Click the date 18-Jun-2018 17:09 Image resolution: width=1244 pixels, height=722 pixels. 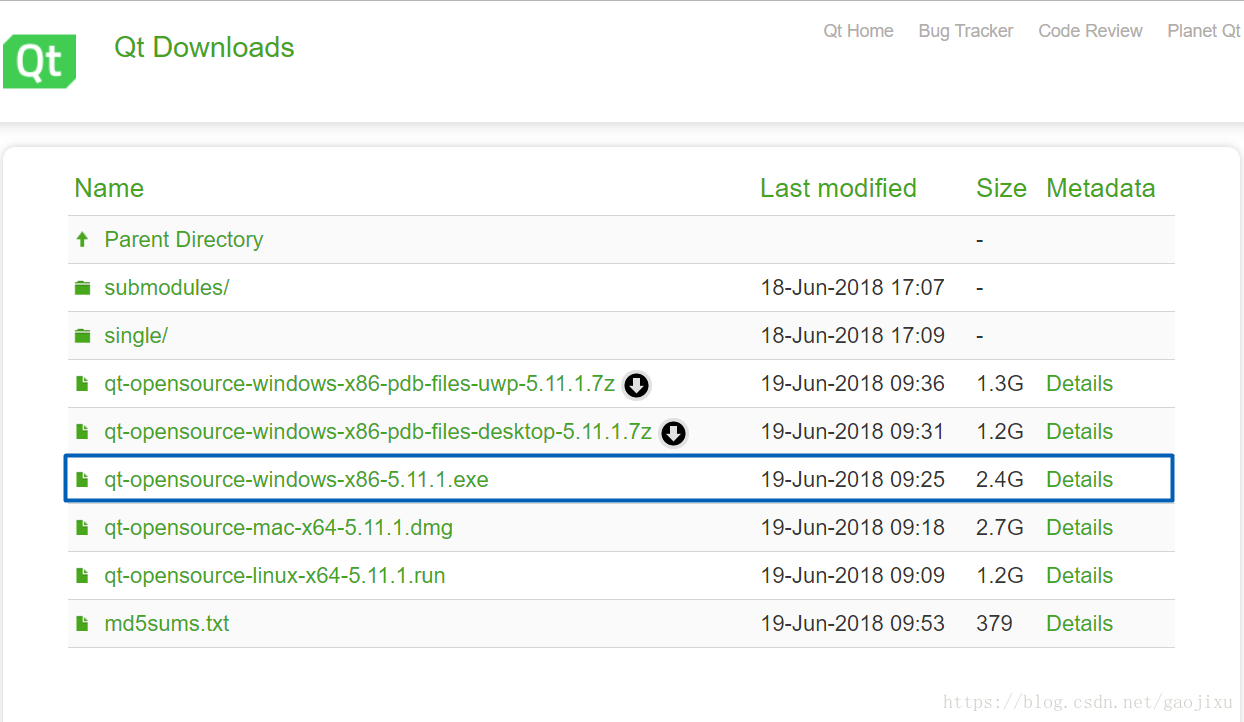(852, 336)
